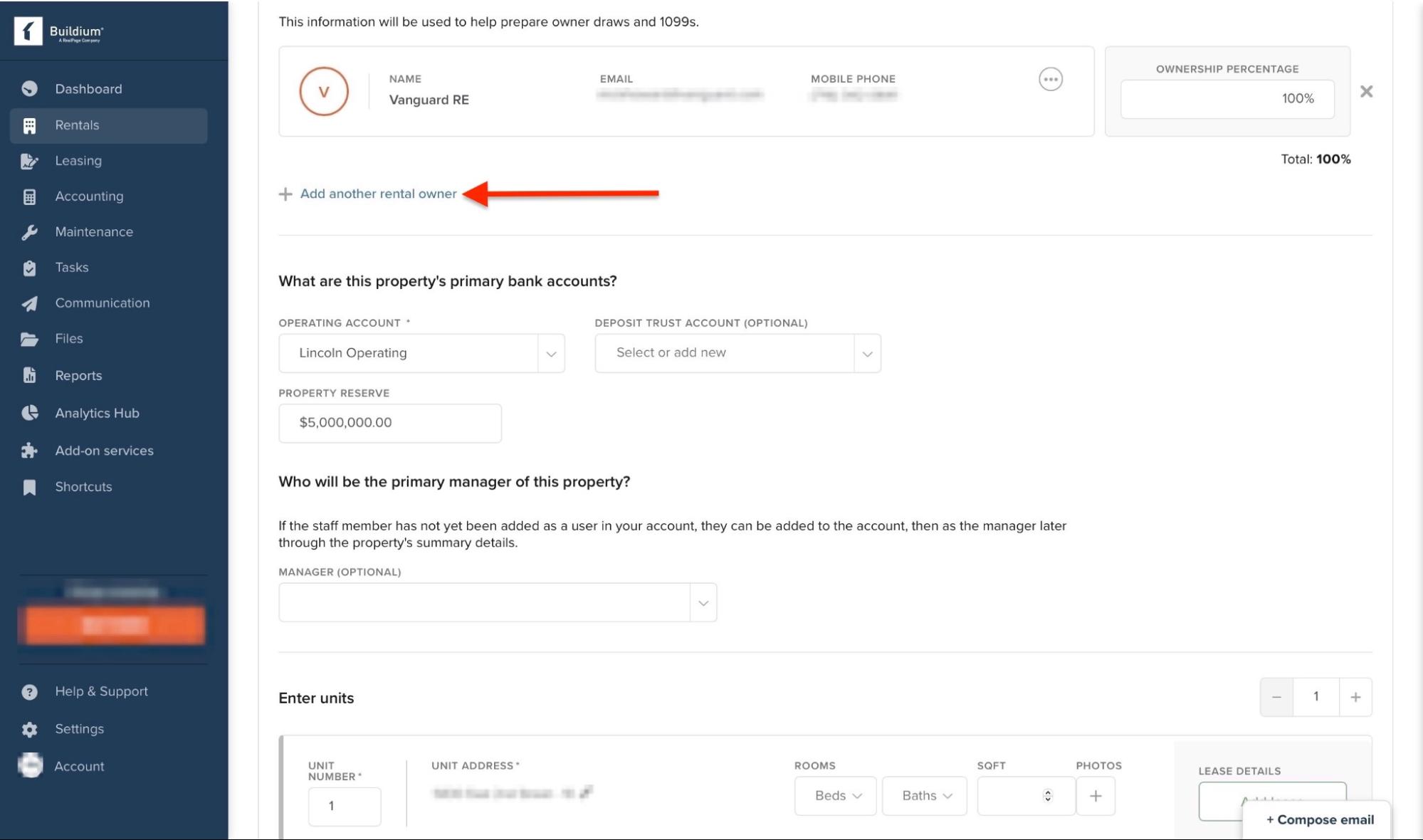Expand the Operating Account dropdown

tap(551, 354)
